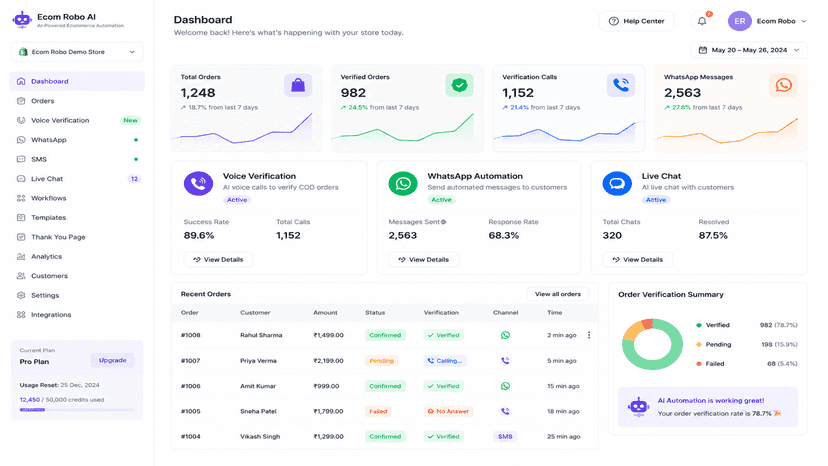Click the Failed status for order #1005
The height and width of the screenshot is (466, 828).
(x=378, y=411)
